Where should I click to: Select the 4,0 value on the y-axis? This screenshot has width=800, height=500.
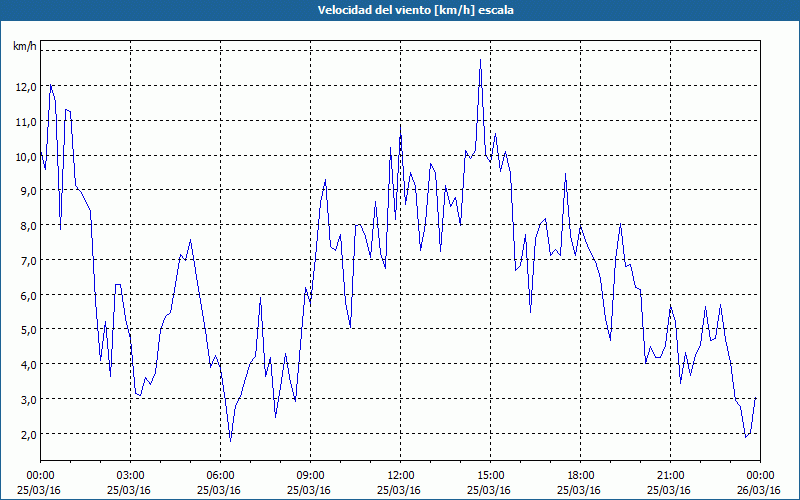pyautogui.click(x=28, y=364)
